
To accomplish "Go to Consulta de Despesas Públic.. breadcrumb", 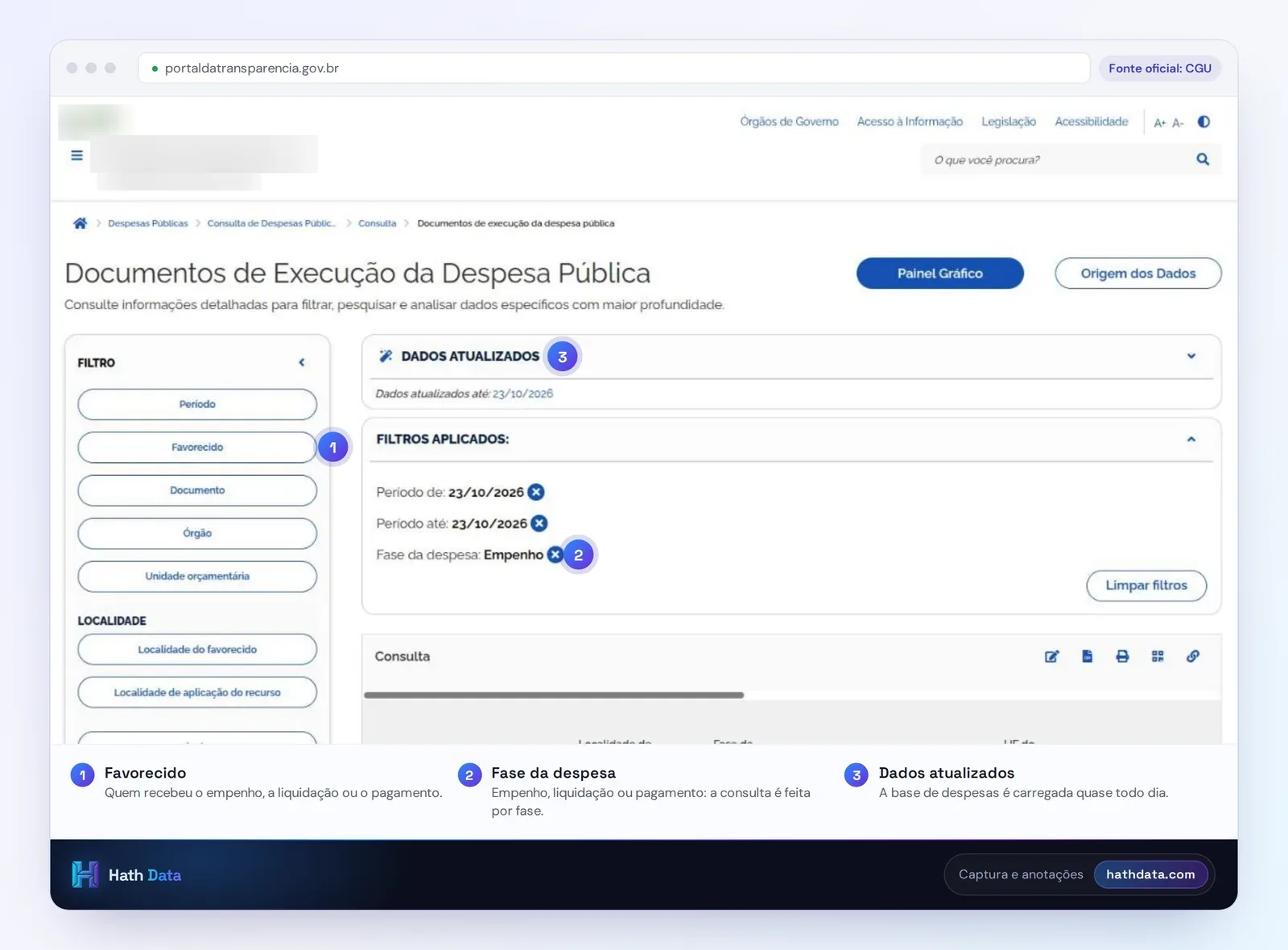I will click(x=271, y=223).
